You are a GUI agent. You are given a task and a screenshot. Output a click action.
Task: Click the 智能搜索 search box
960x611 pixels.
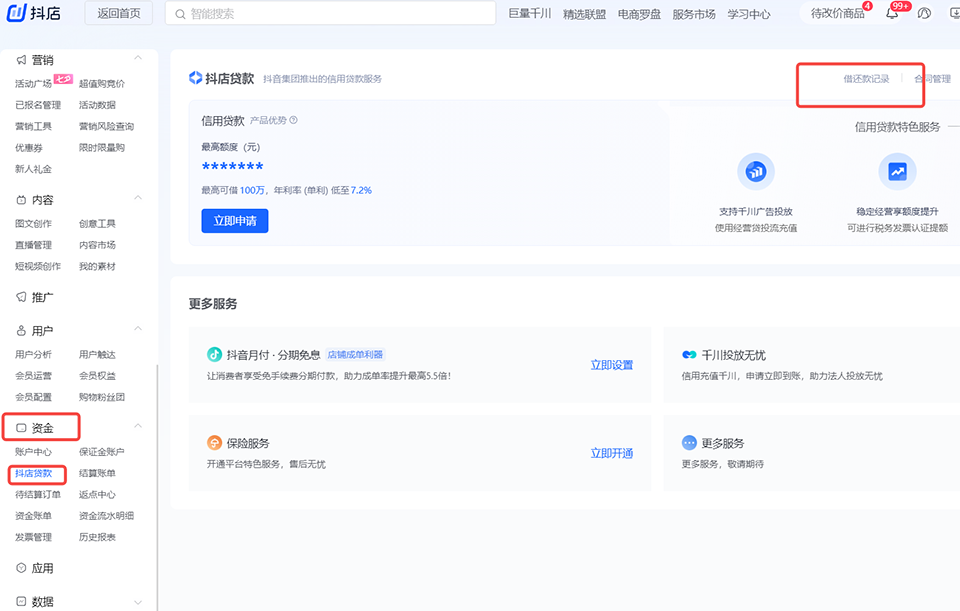tap(330, 14)
